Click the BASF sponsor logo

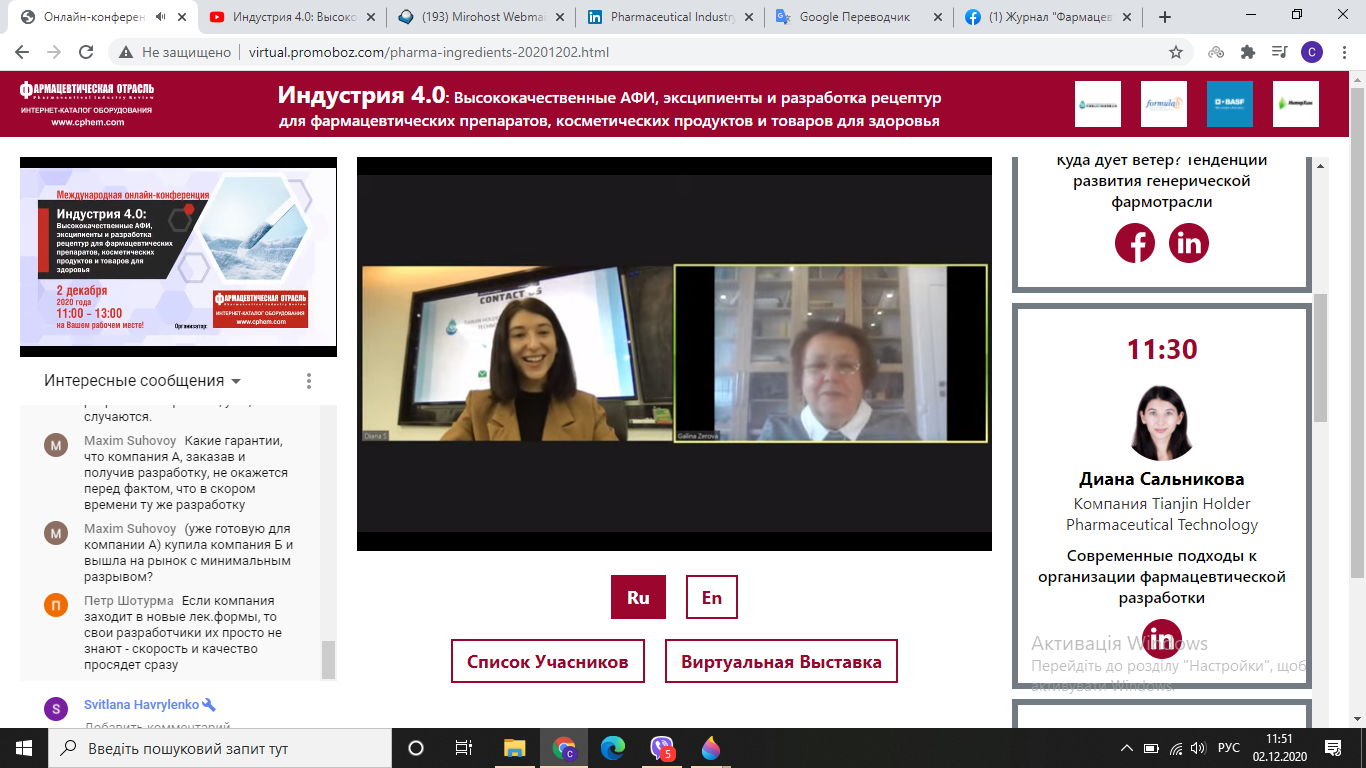[x=1229, y=104]
